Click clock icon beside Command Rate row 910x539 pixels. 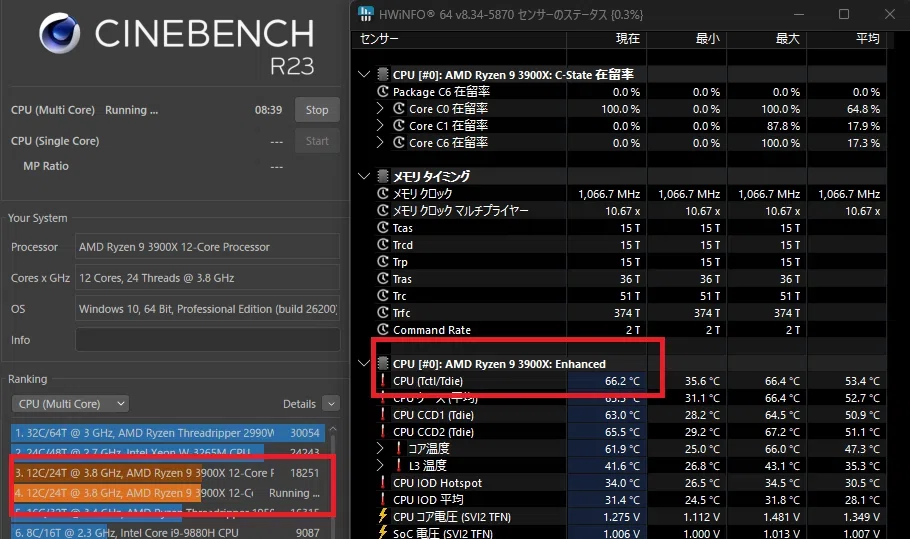point(382,330)
